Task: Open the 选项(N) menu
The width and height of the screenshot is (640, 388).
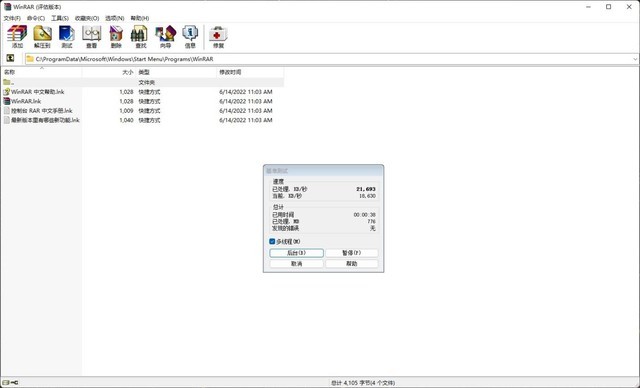Action: [x=115, y=18]
